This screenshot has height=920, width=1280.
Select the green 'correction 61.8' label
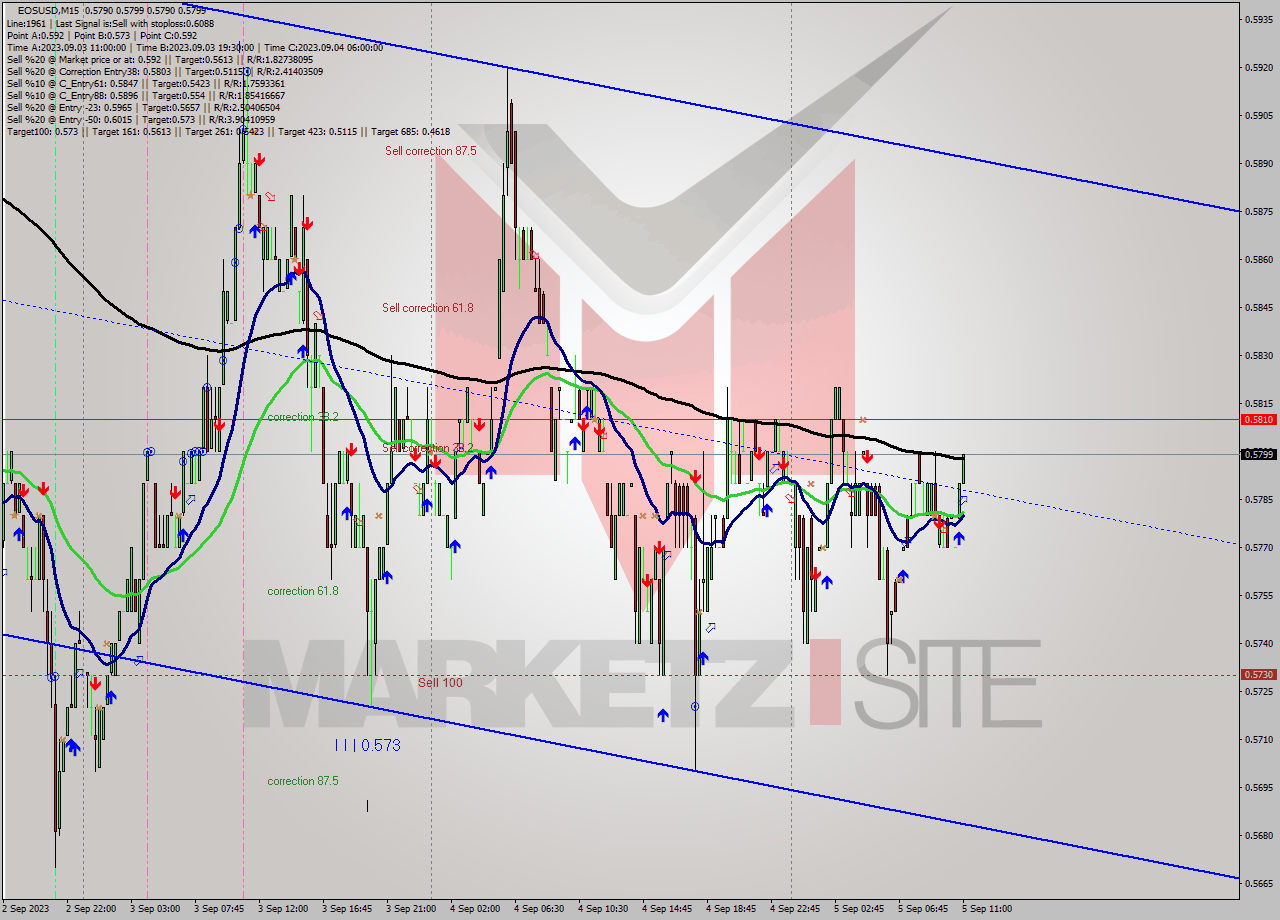[302, 591]
